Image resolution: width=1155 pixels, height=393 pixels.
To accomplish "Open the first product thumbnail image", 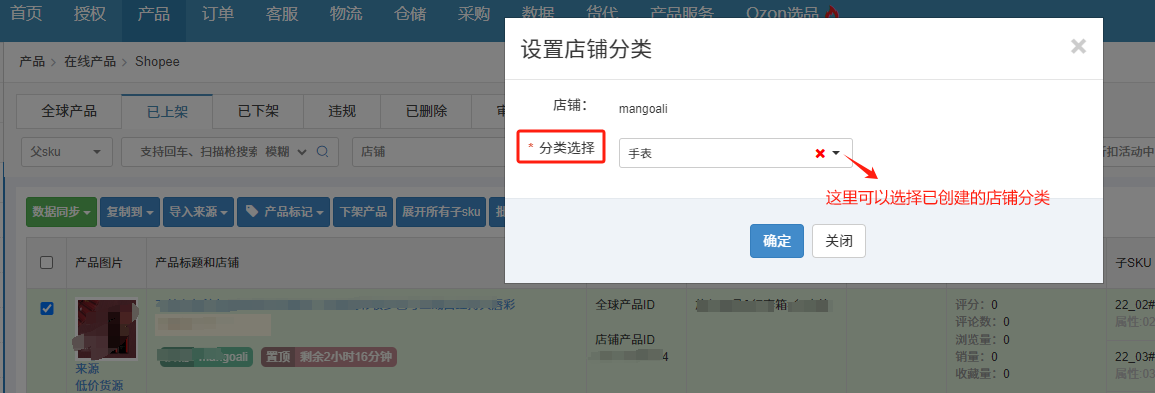I will pos(106,329).
